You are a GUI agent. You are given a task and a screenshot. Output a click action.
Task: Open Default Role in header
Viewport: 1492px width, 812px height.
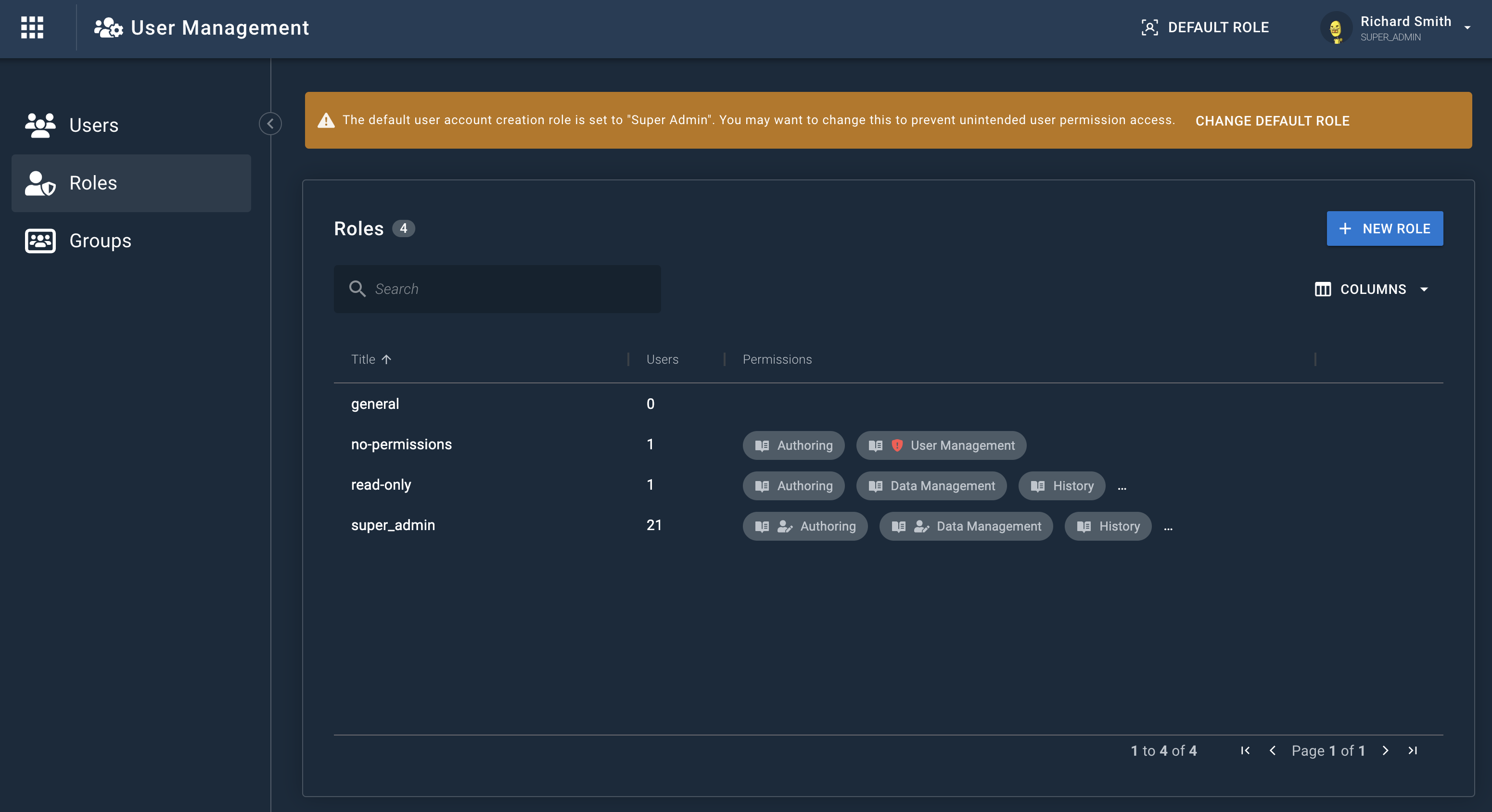click(x=1205, y=27)
